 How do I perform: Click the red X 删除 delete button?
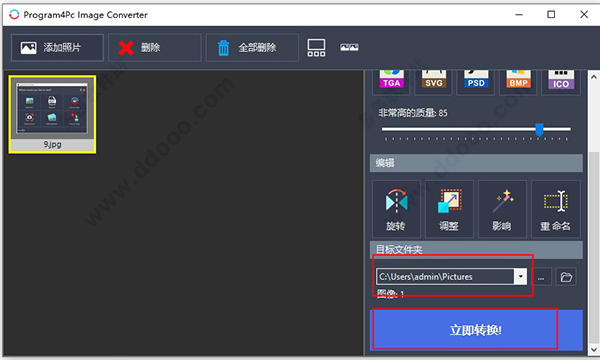[155, 47]
